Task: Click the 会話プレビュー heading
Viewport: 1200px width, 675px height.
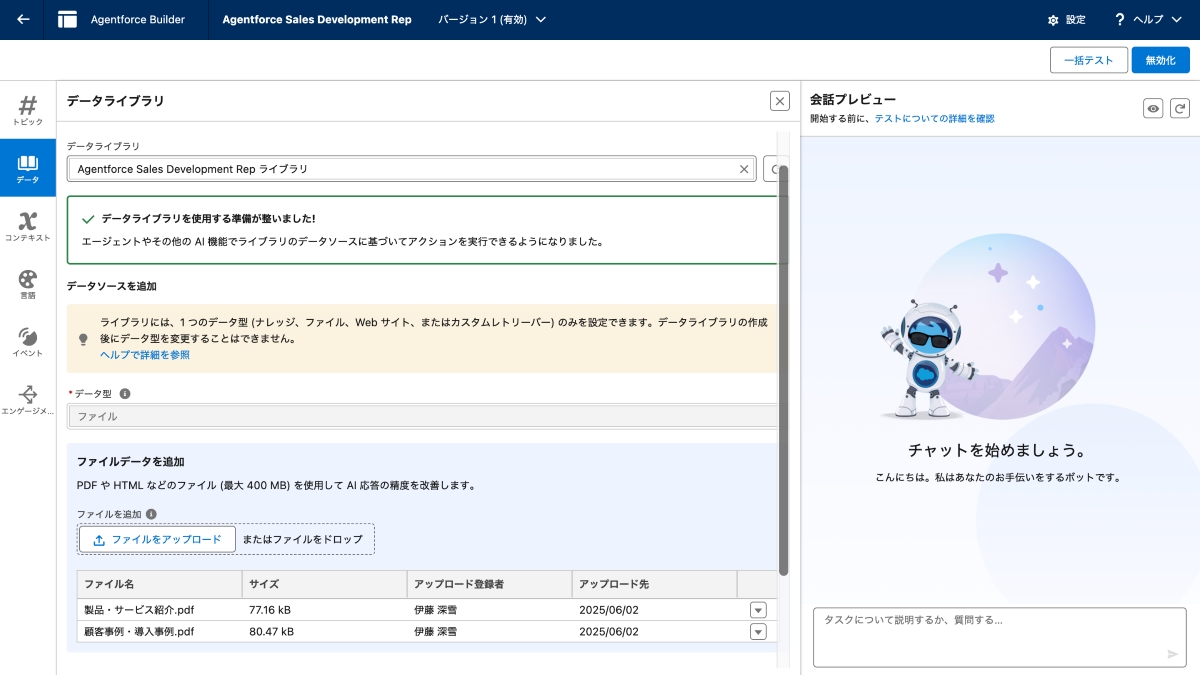Action: (853, 99)
